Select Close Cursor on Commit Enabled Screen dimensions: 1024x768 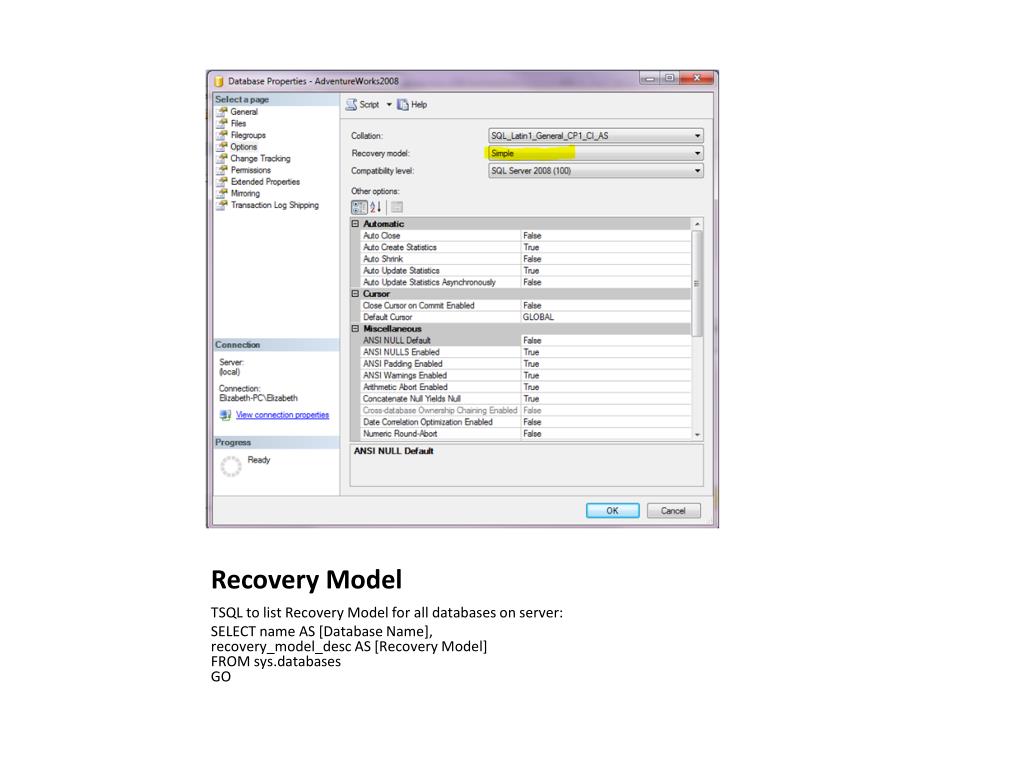526,306
